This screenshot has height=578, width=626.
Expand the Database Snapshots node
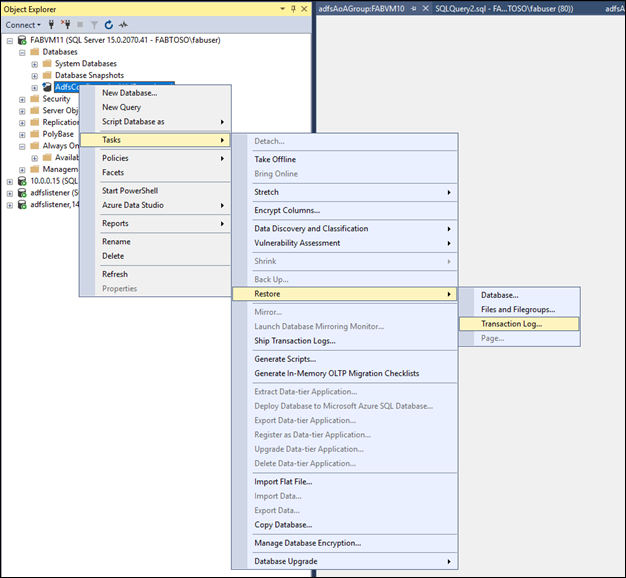35,76
